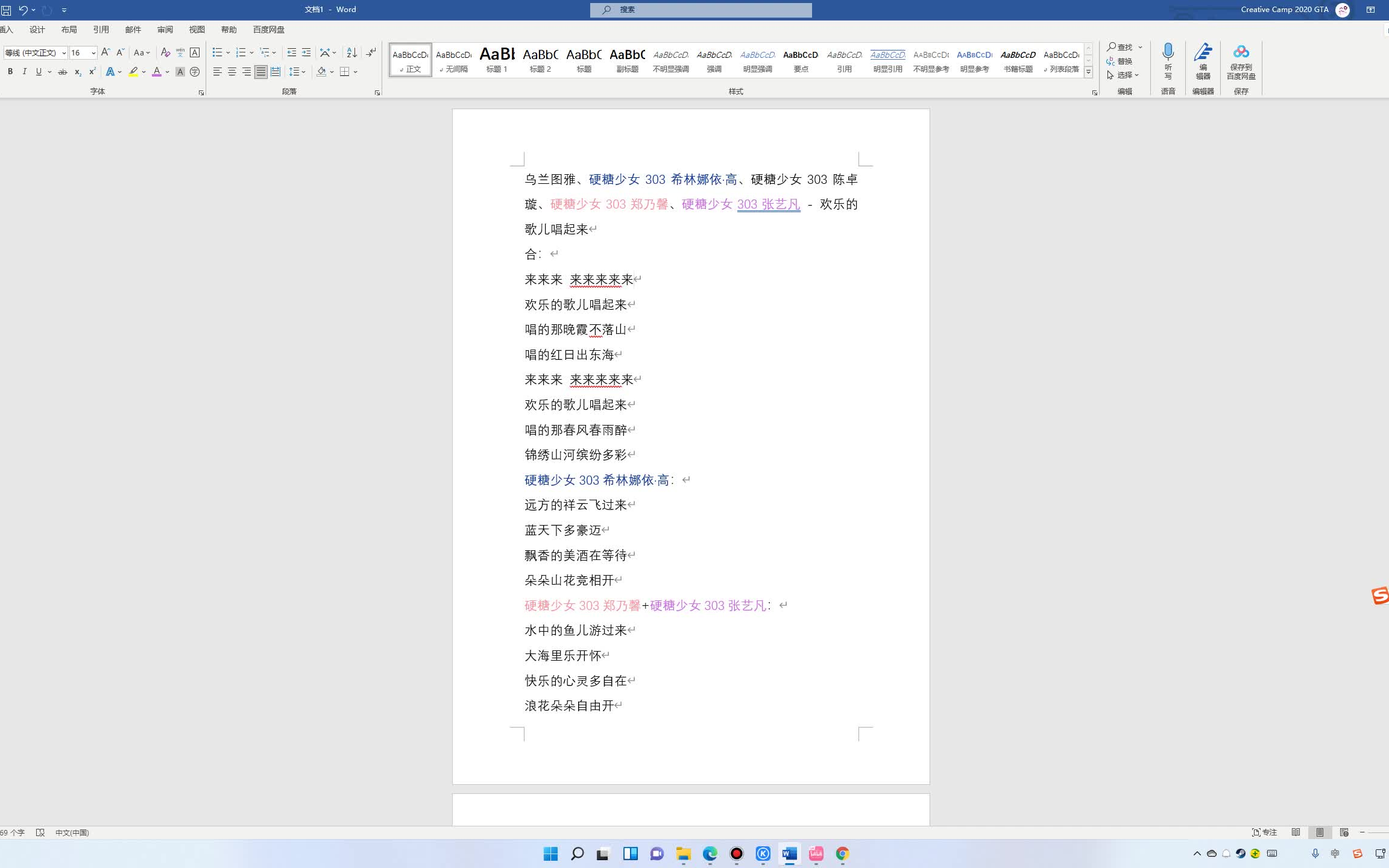
Task: Switch to Web Layout view in status bar
Action: coord(1344,832)
